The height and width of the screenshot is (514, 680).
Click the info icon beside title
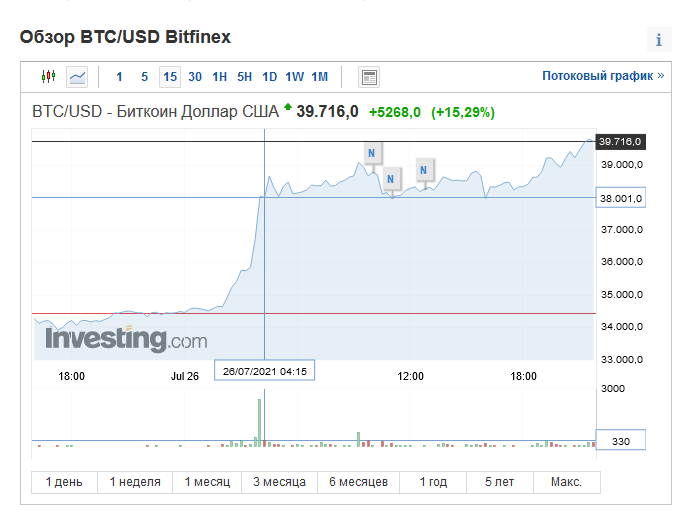click(659, 39)
